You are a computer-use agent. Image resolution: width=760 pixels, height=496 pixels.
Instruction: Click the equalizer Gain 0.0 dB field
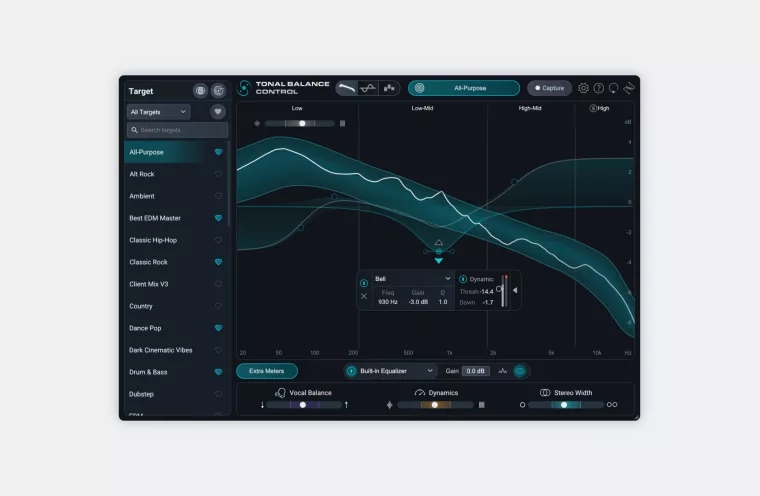tap(475, 371)
